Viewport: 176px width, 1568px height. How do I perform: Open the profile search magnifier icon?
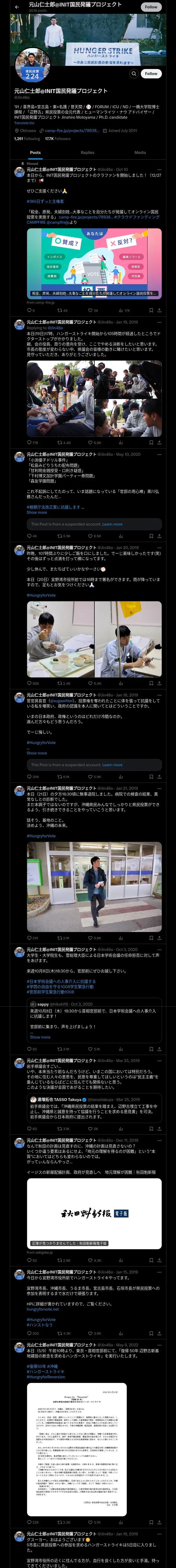tap(133, 74)
